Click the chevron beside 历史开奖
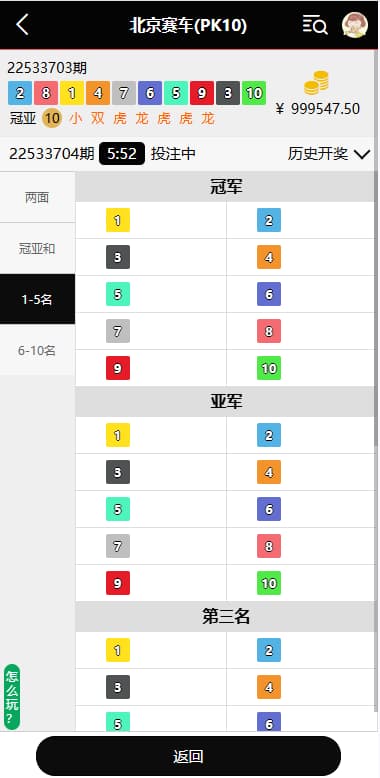 click(x=363, y=154)
